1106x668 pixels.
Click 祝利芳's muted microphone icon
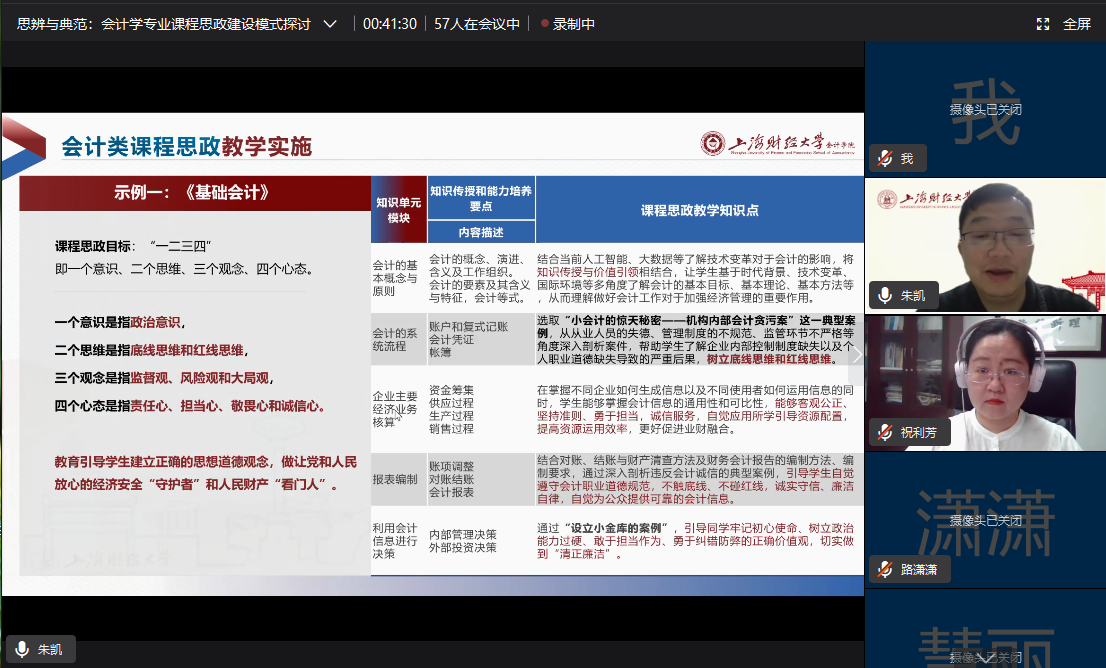coord(885,432)
